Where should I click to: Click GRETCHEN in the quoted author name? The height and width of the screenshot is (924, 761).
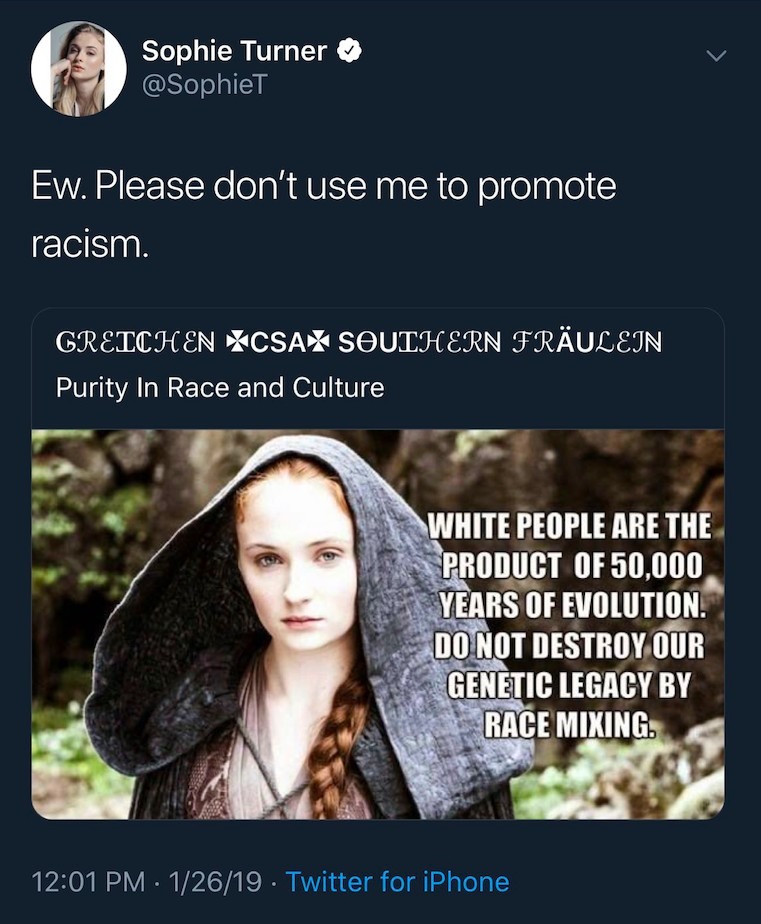point(136,342)
